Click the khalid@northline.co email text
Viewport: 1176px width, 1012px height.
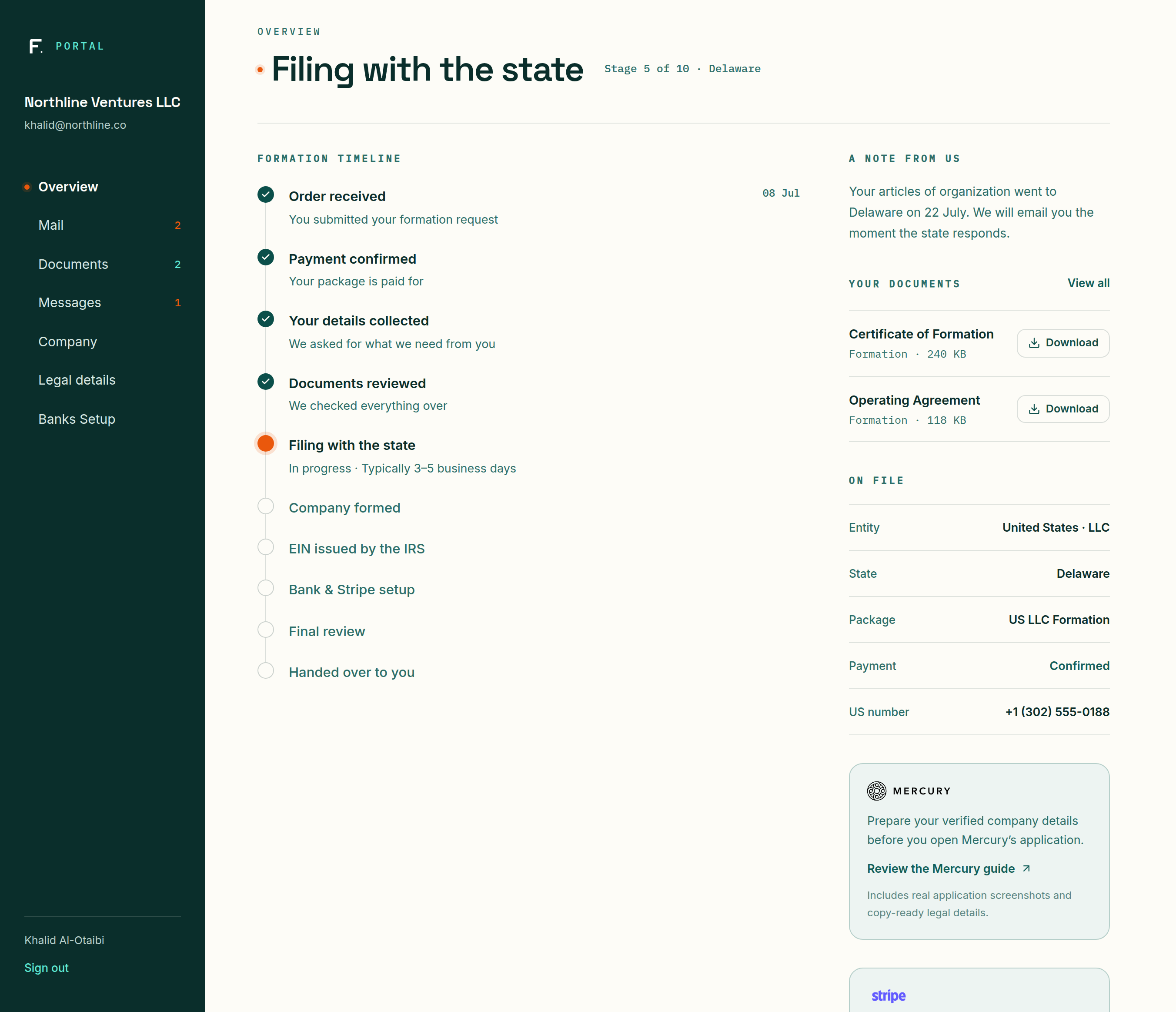pos(75,125)
